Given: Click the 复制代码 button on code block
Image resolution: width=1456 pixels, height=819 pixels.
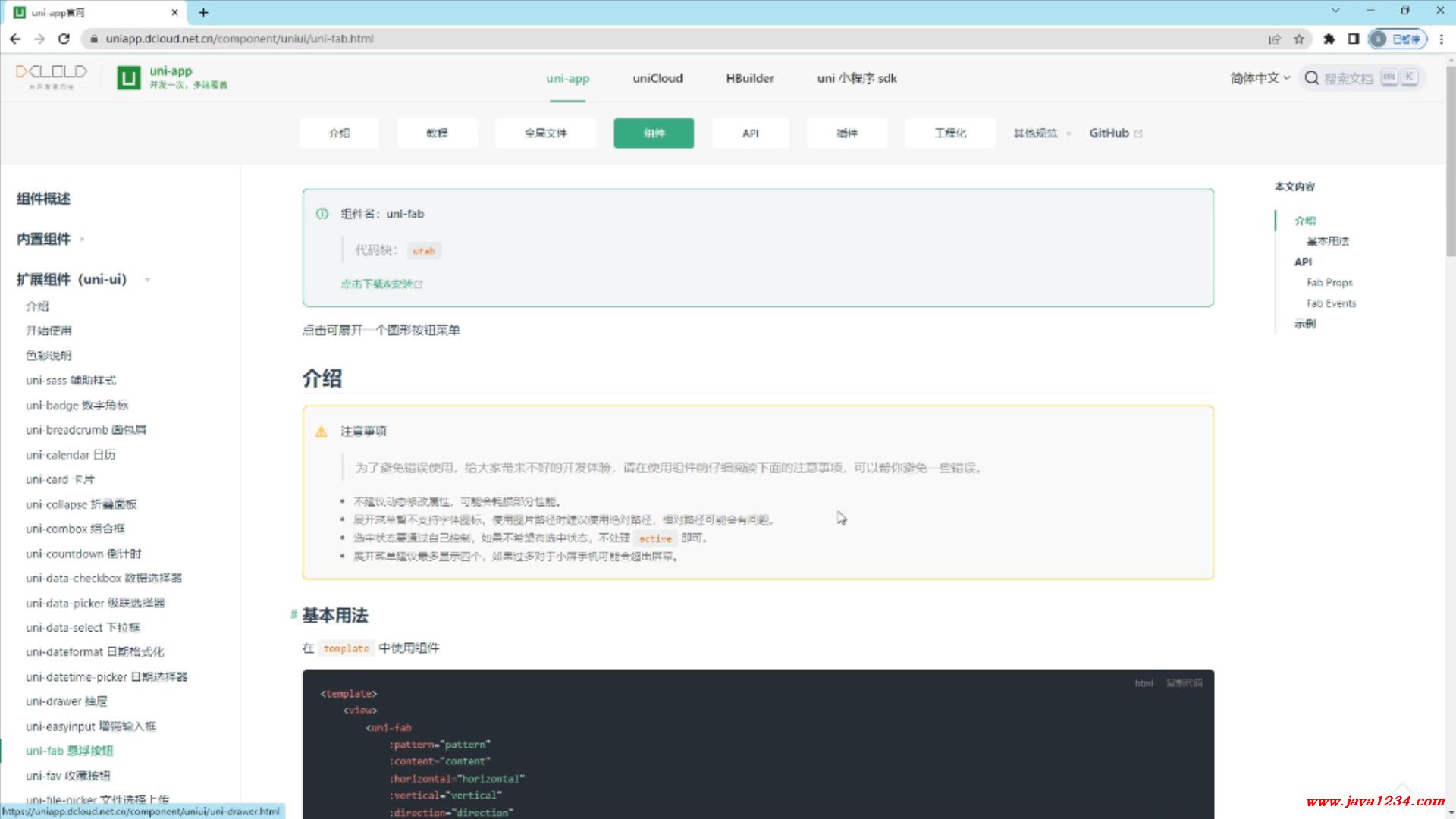Looking at the screenshot, I should [x=1185, y=683].
